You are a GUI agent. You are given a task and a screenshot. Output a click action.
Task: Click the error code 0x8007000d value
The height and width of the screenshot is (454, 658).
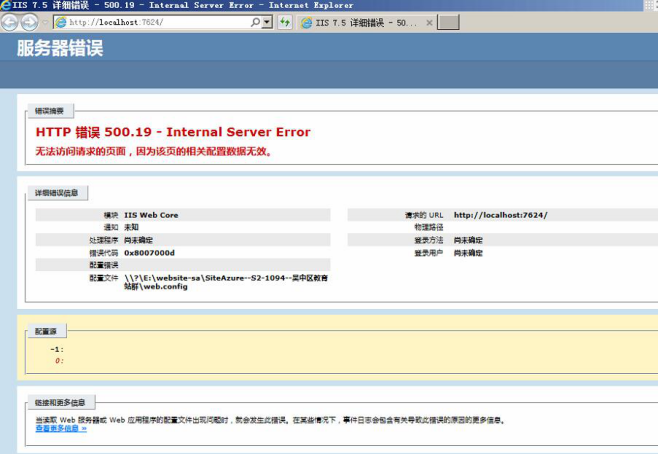click(x=149, y=253)
